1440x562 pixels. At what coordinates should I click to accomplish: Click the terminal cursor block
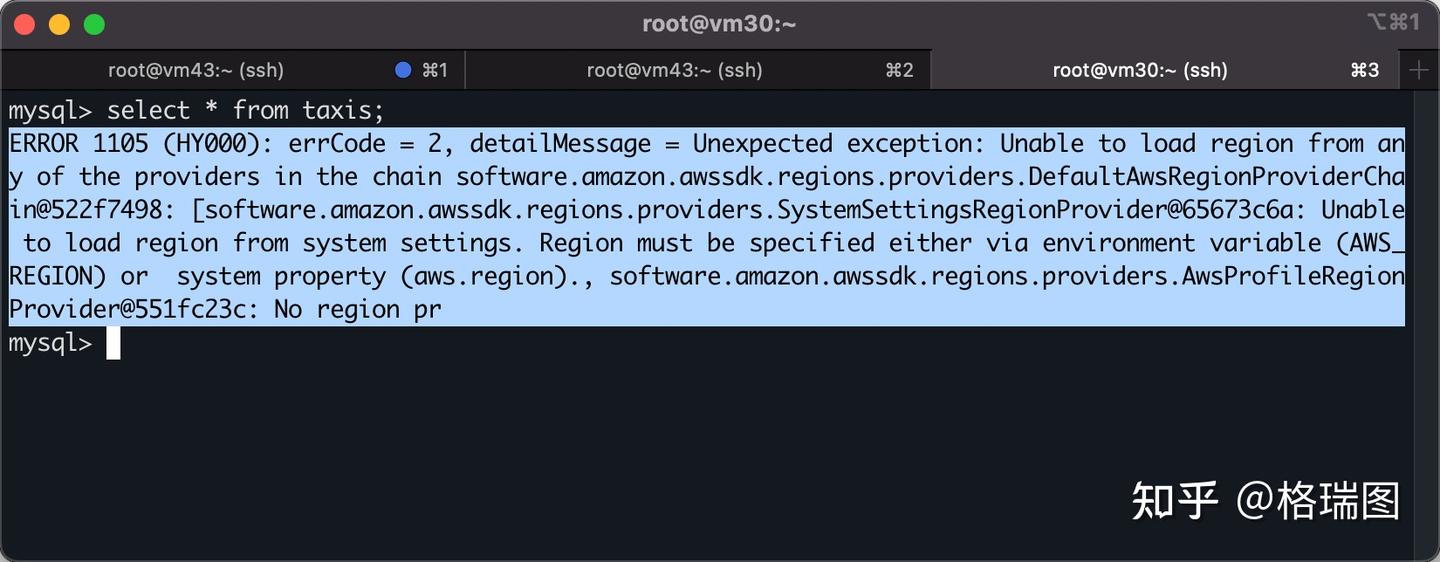click(113, 343)
